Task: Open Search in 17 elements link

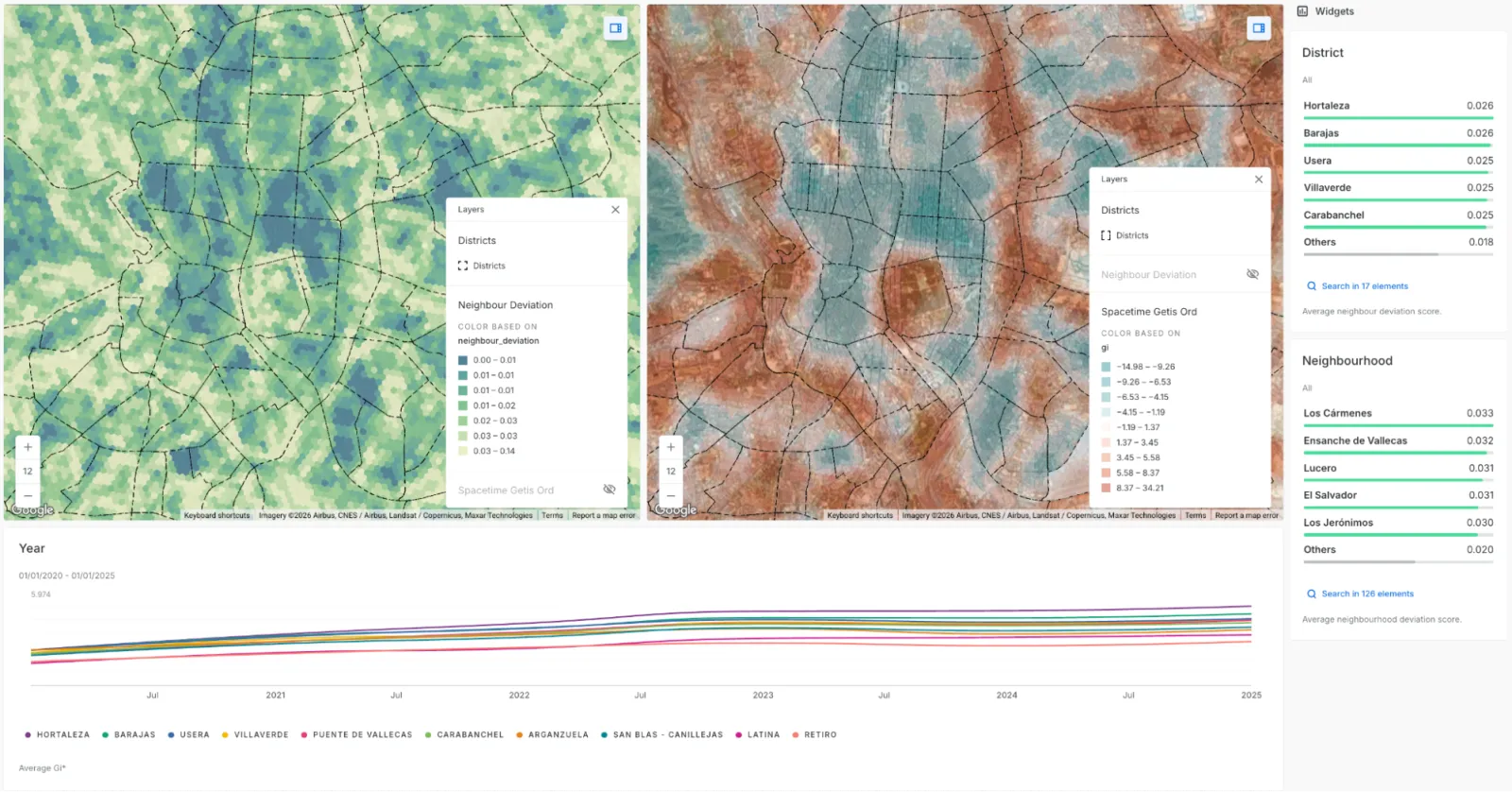Action: point(1365,286)
